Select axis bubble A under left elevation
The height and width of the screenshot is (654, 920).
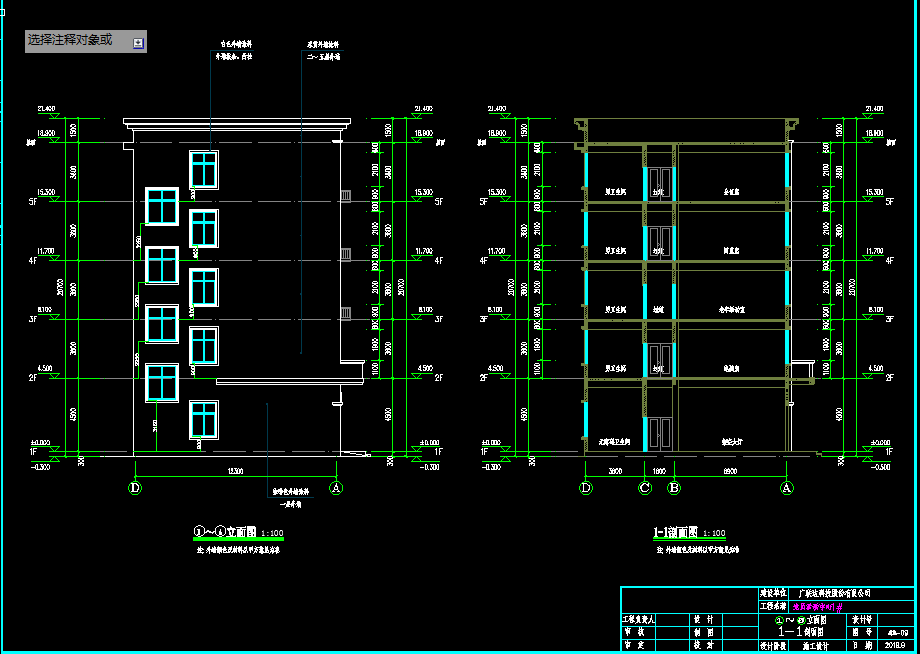coord(337,488)
